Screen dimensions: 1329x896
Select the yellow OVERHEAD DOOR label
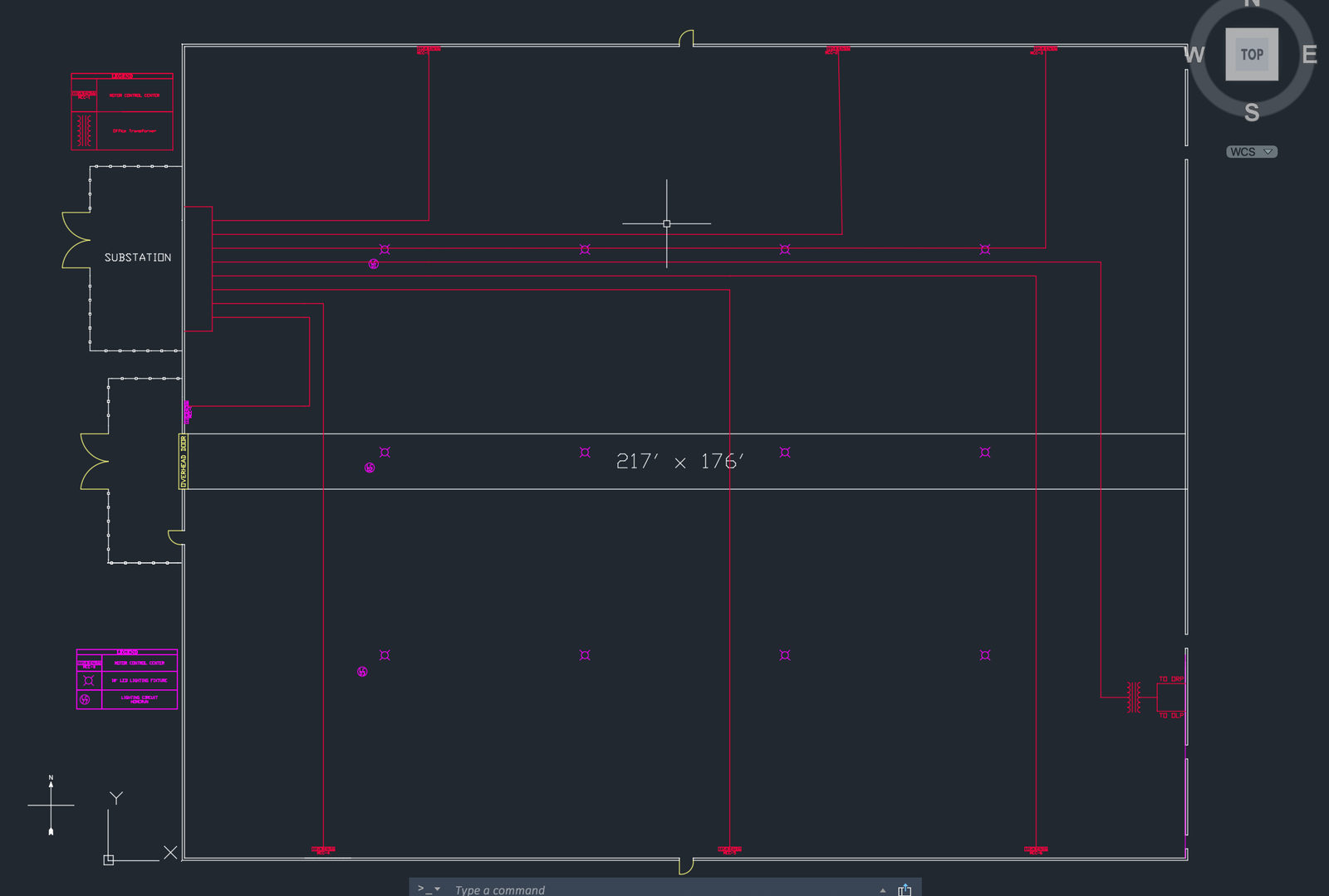(184, 461)
